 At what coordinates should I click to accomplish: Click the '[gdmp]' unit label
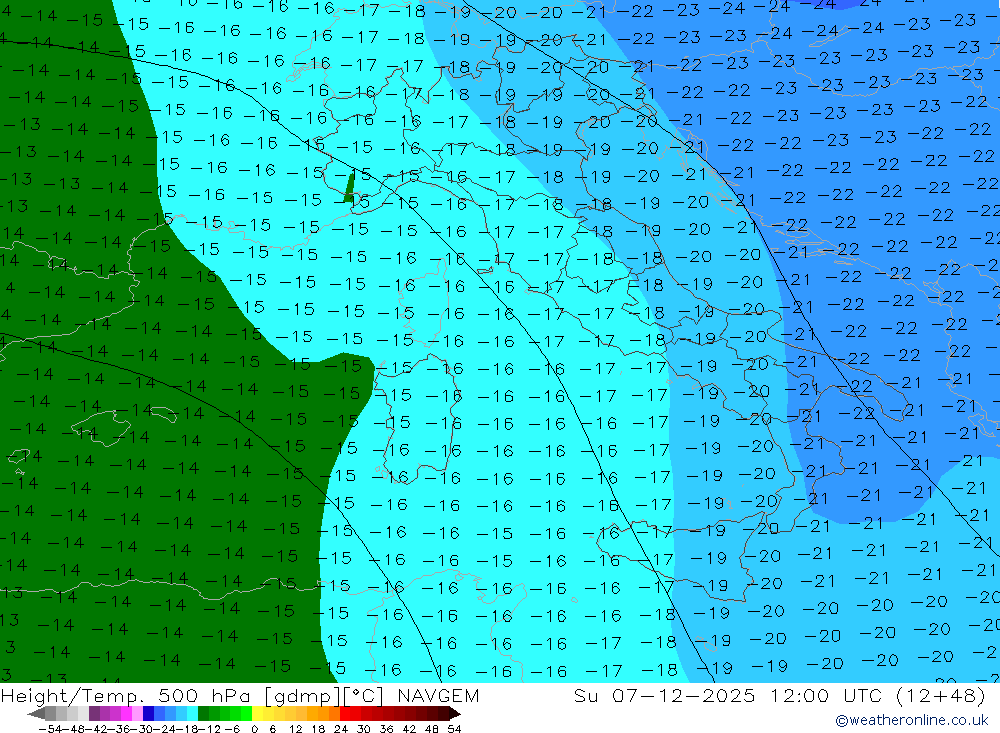point(304,696)
